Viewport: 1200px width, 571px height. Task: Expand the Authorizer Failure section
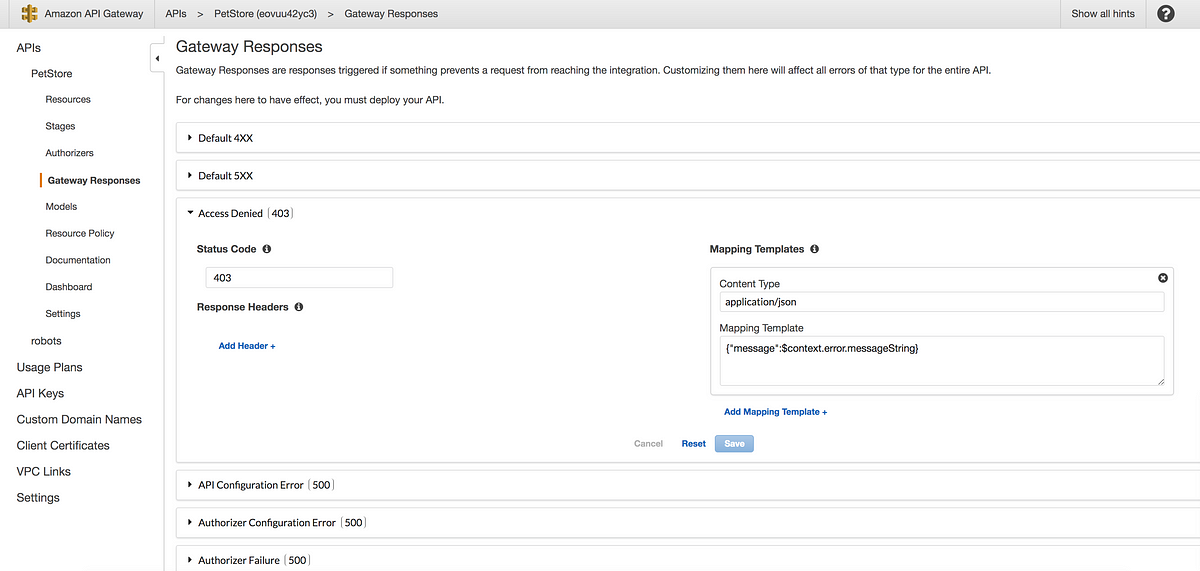click(x=688, y=560)
